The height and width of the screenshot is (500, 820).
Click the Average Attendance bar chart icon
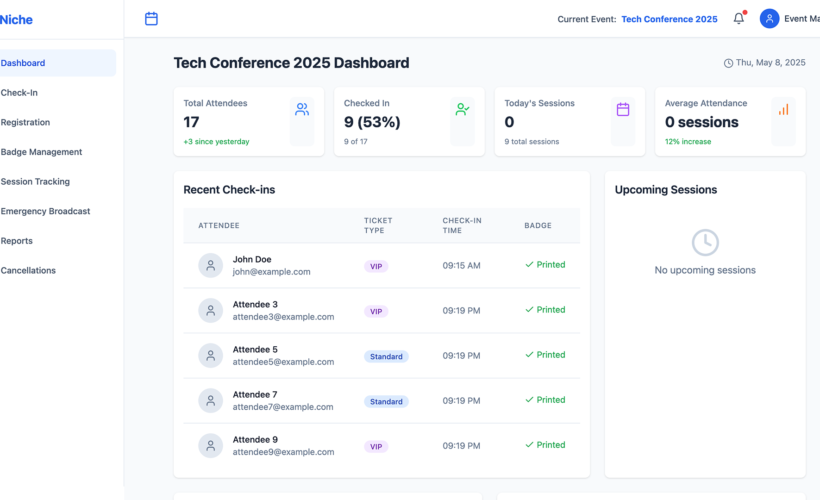[783, 110]
